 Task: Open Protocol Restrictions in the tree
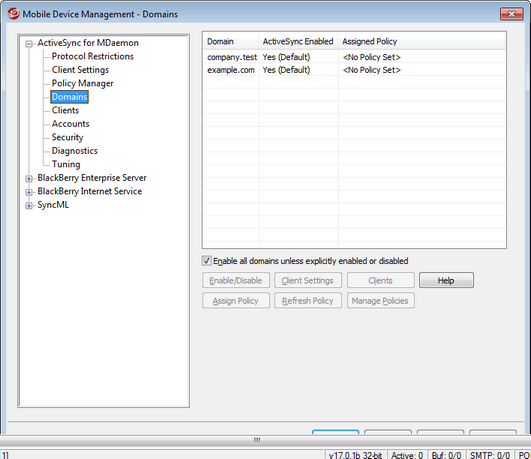click(92, 56)
